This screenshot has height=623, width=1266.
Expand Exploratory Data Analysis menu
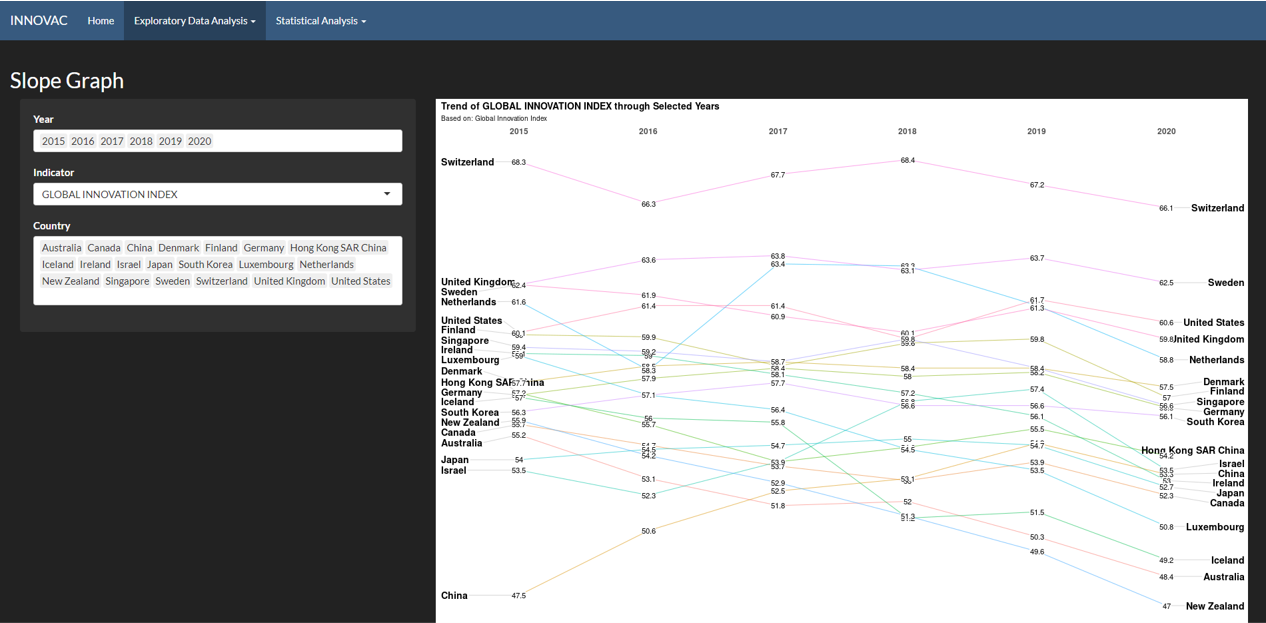194,20
